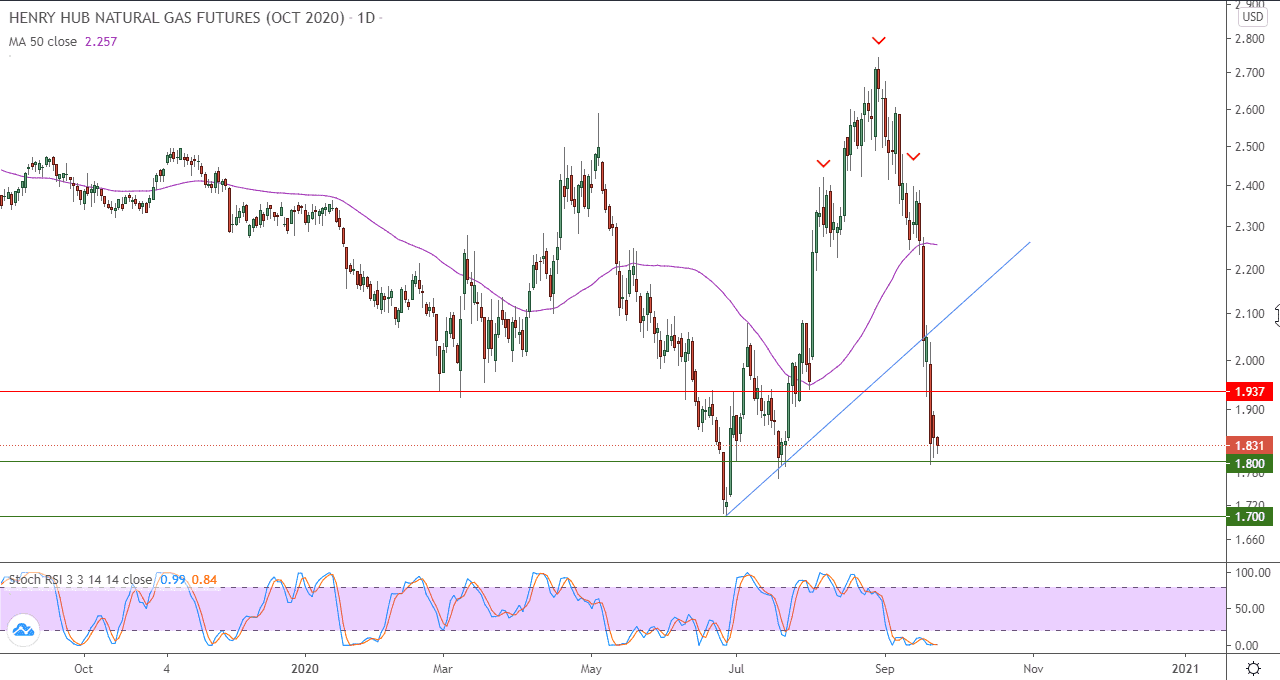This screenshot has height=680, width=1280.
Task: Click the May date axis label
Action: click(x=590, y=668)
